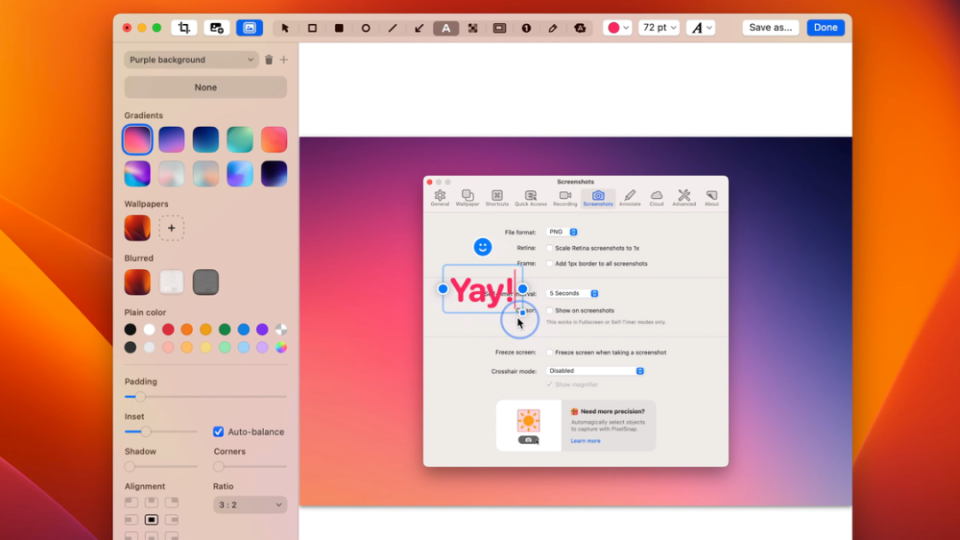Image resolution: width=960 pixels, height=540 pixels.
Task: Select the crop tool in the toolbar
Action: click(184, 28)
